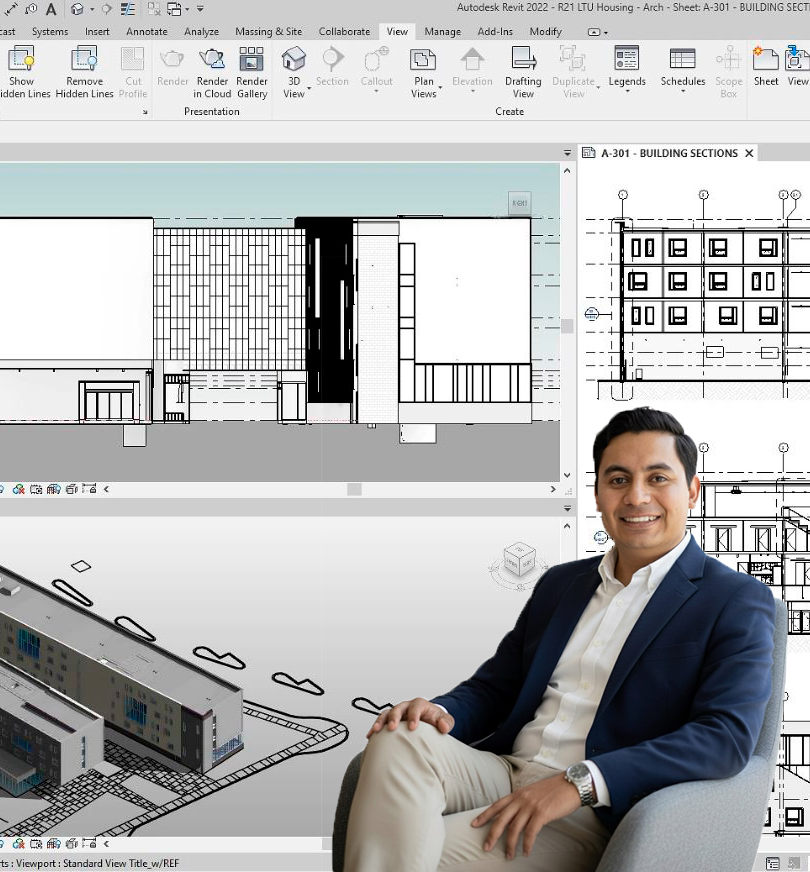Open the Render Gallery
810x872 pixels.
(x=252, y=70)
